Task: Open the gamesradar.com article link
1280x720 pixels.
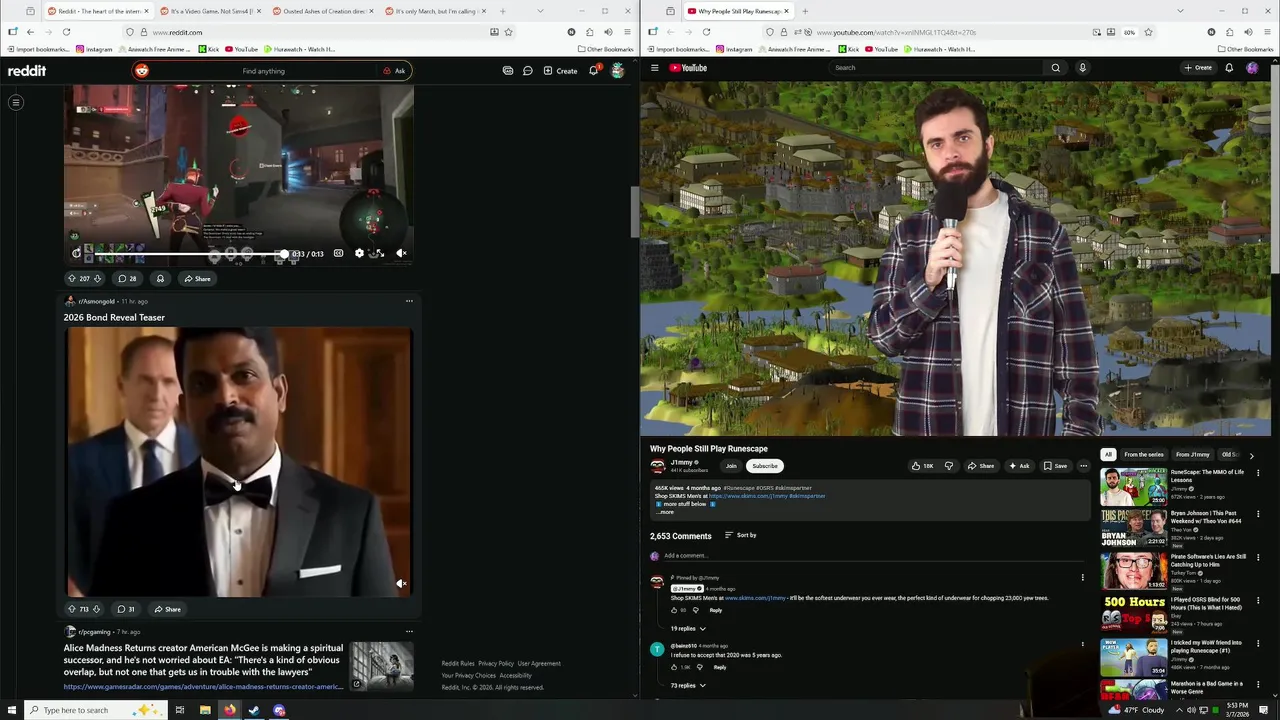Action: coord(203,687)
